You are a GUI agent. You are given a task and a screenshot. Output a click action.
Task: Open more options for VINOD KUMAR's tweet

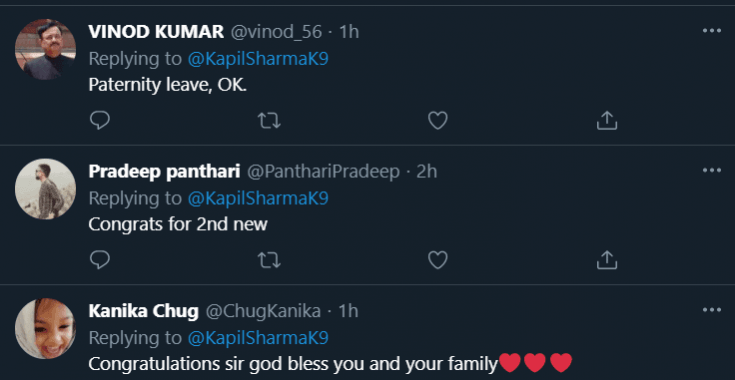(x=712, y=31)
